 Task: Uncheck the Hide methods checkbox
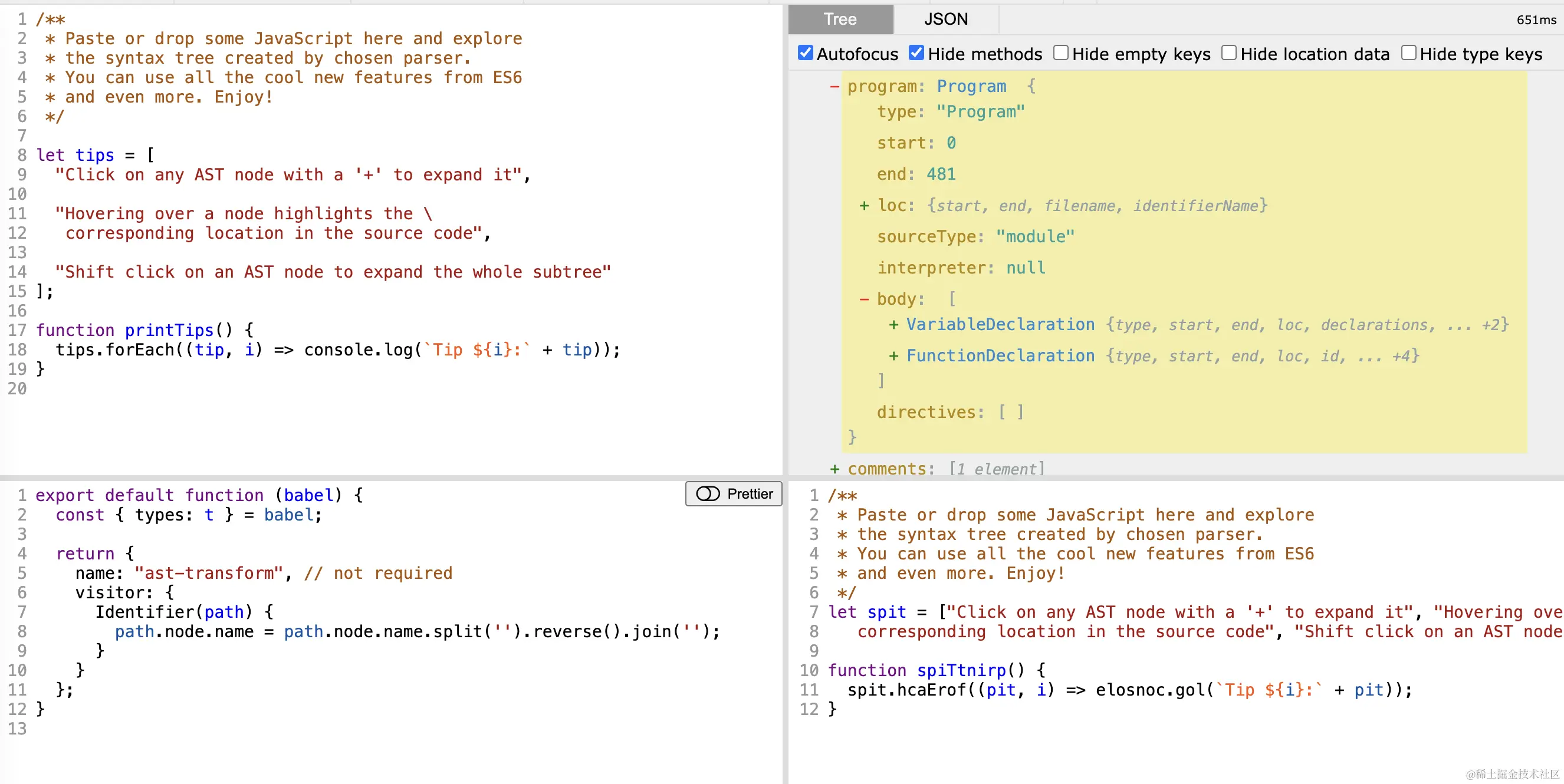(917, 54)
